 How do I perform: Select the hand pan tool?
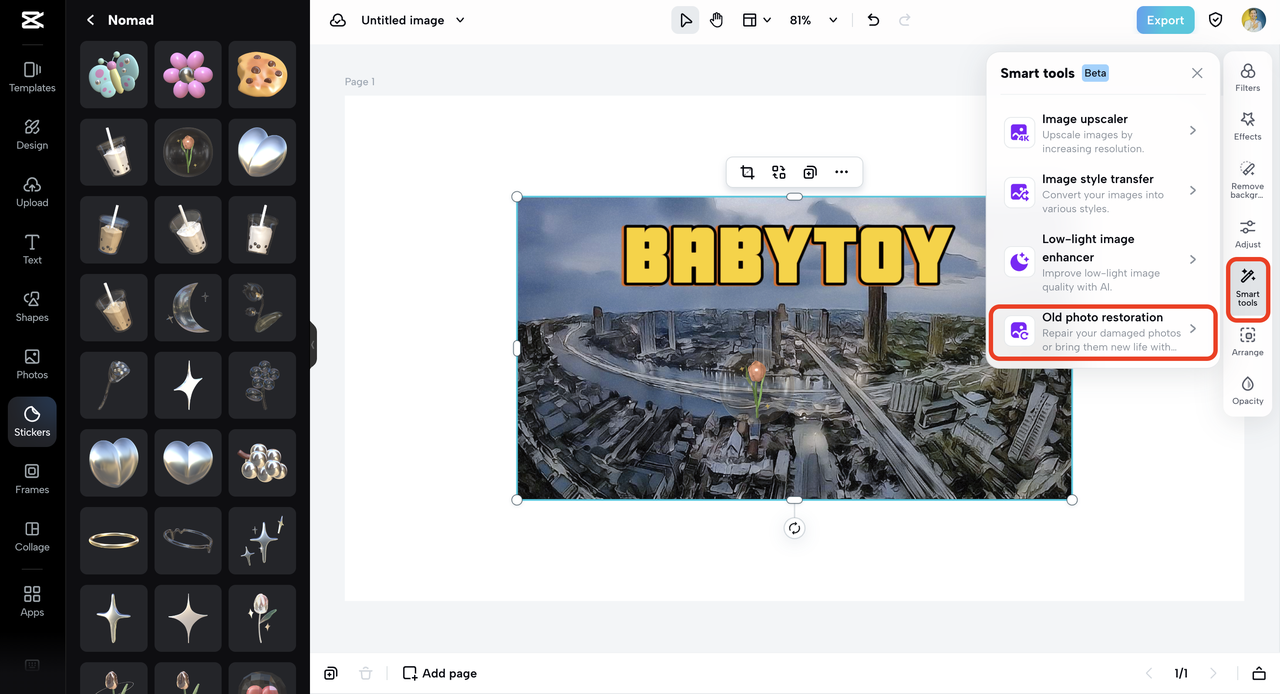coord(717,20)
